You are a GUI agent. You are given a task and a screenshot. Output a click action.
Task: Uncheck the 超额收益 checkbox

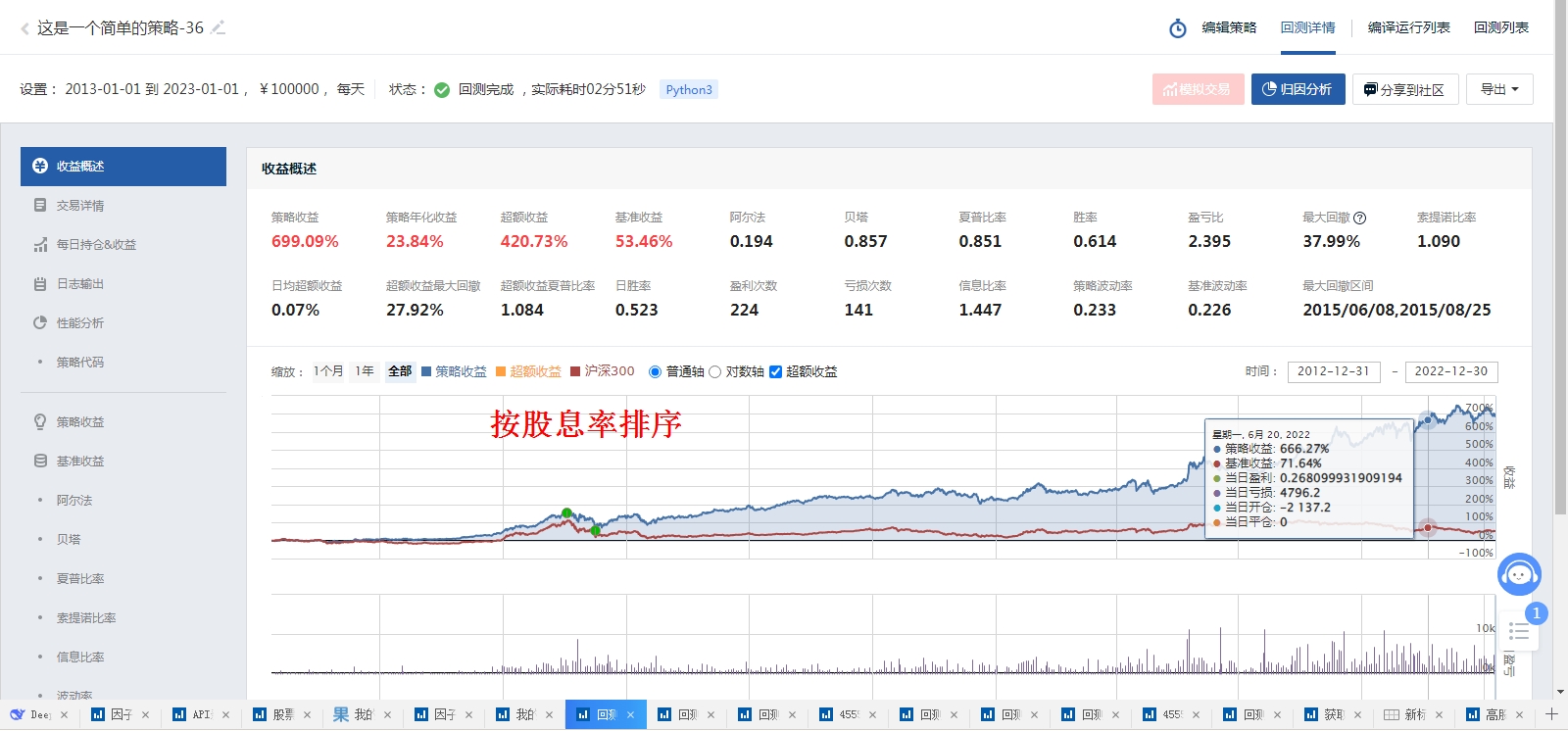775,371
